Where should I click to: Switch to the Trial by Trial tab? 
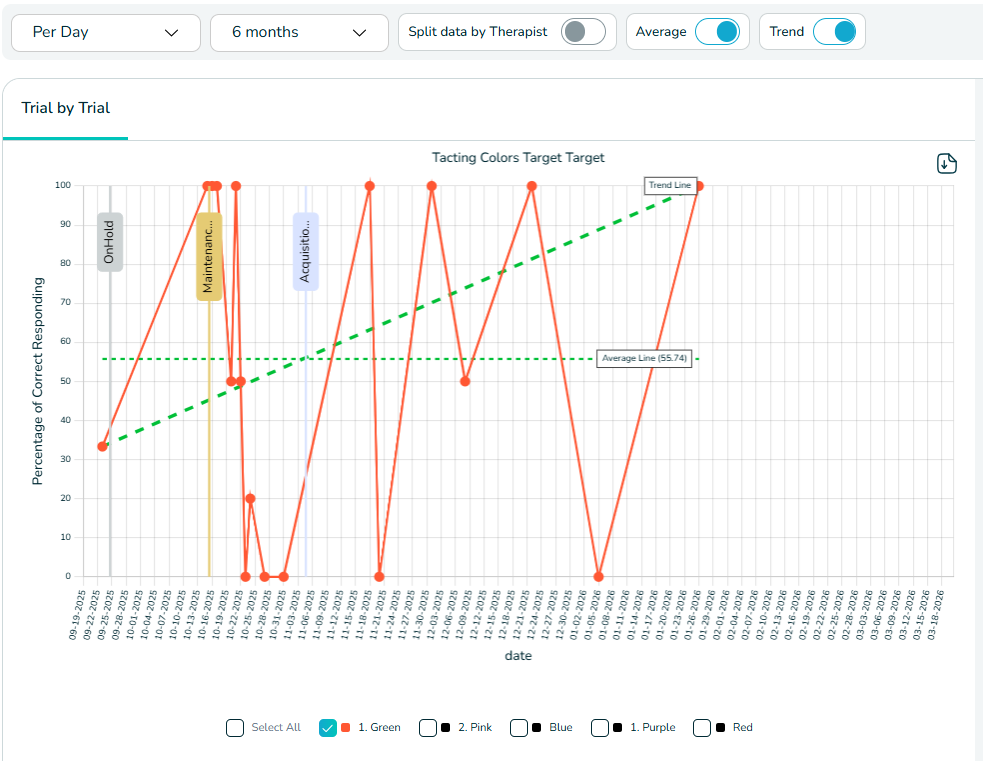tap(66, 108)
